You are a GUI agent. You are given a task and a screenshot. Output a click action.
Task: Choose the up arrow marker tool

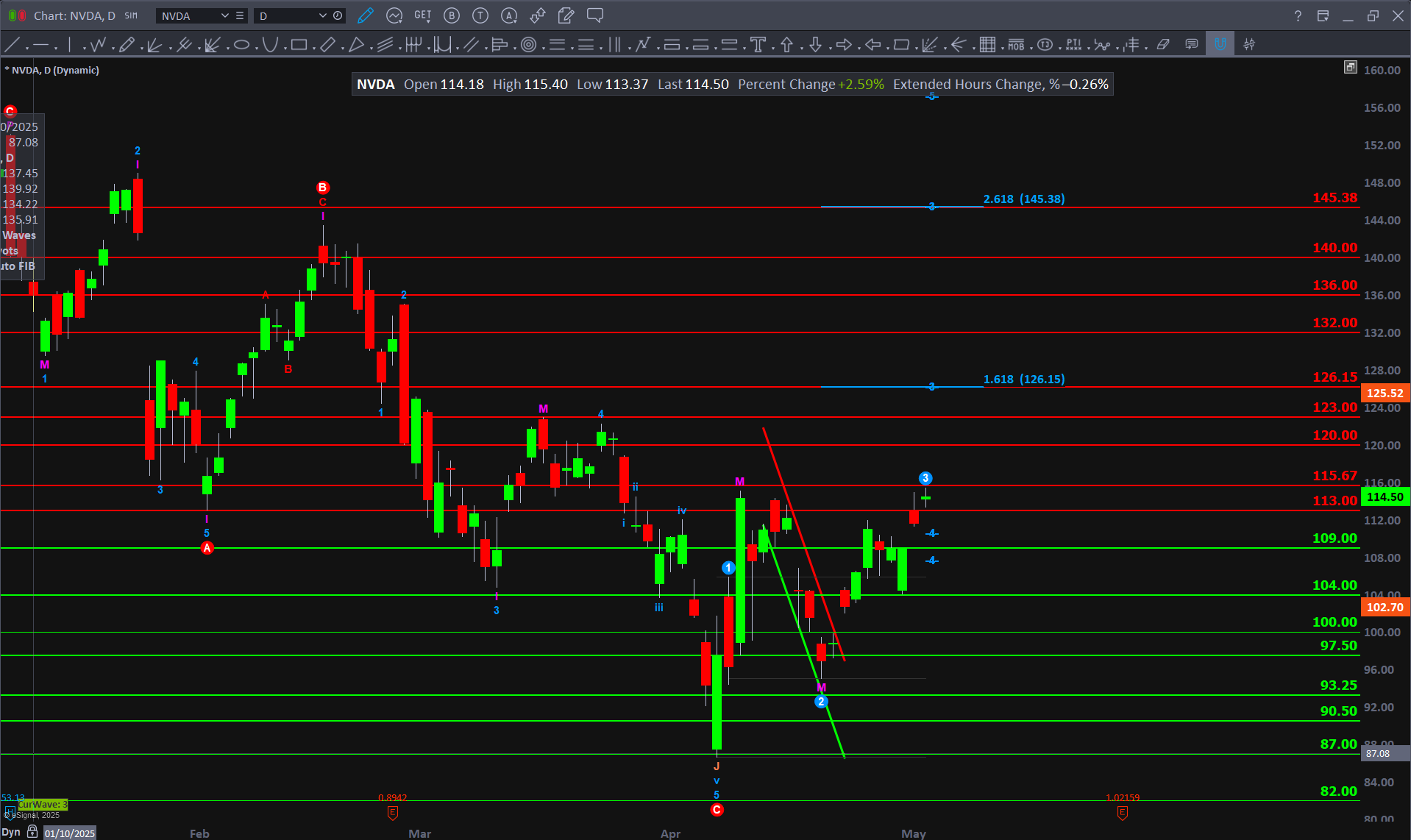786,45
